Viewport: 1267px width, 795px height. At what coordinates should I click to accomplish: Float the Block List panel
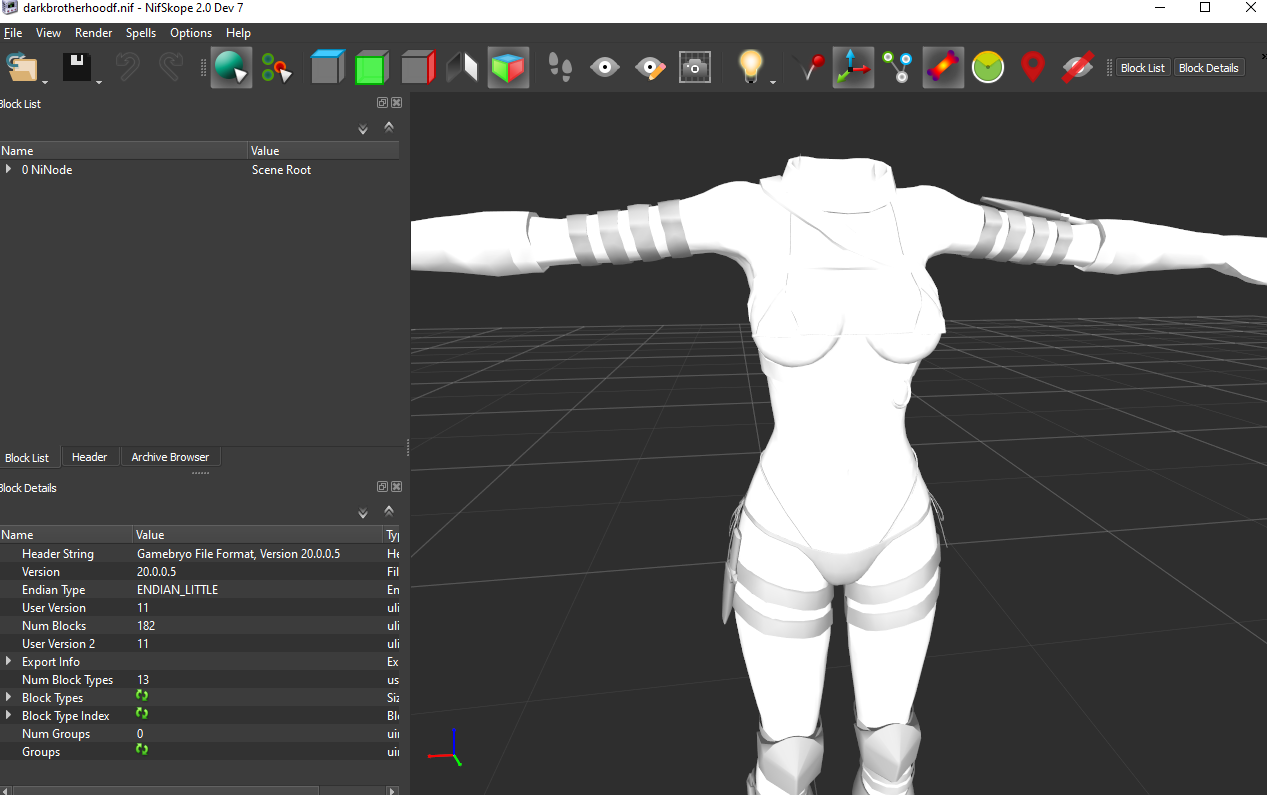[382, 103]
